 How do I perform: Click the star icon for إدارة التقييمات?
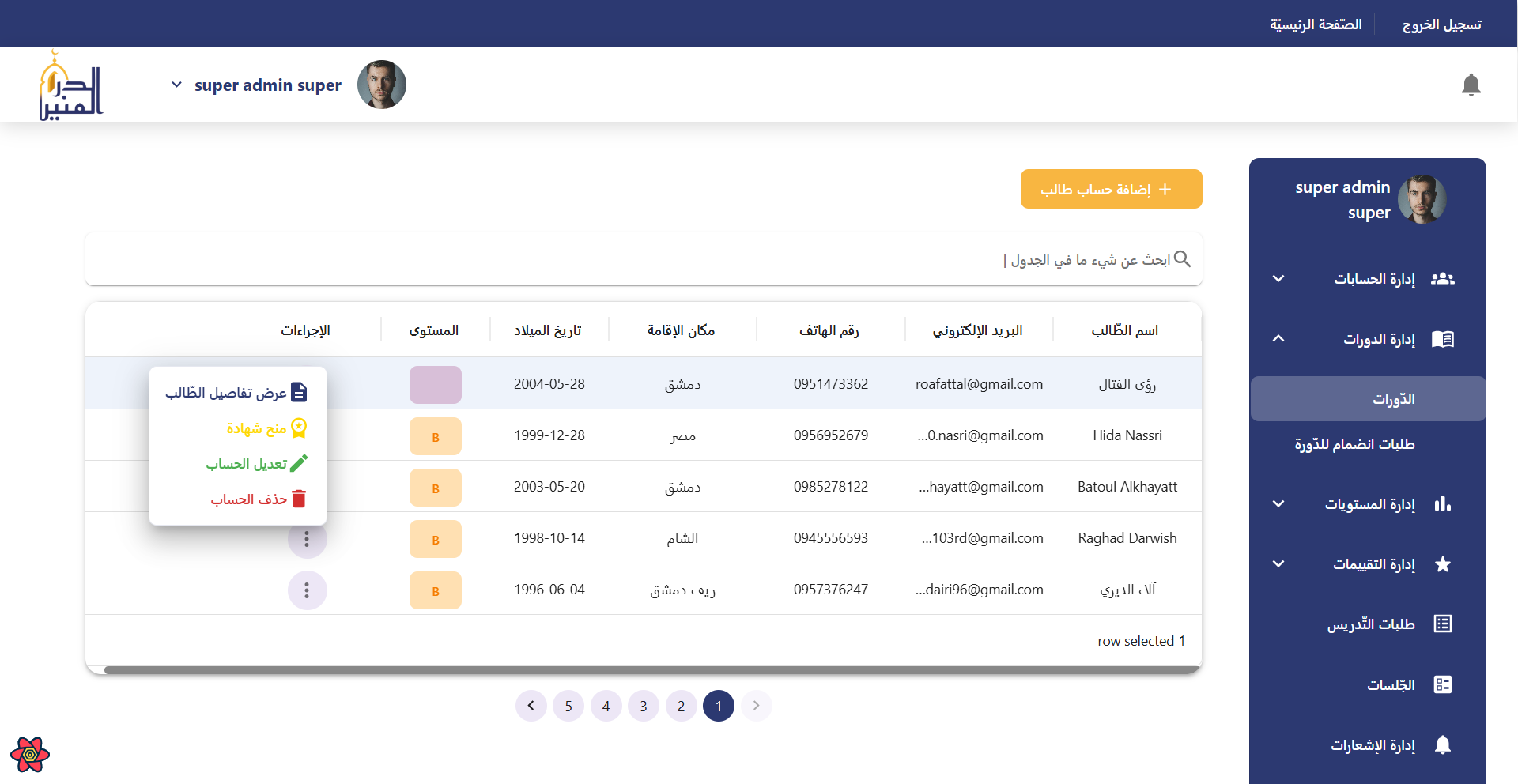click(1442, 564)
